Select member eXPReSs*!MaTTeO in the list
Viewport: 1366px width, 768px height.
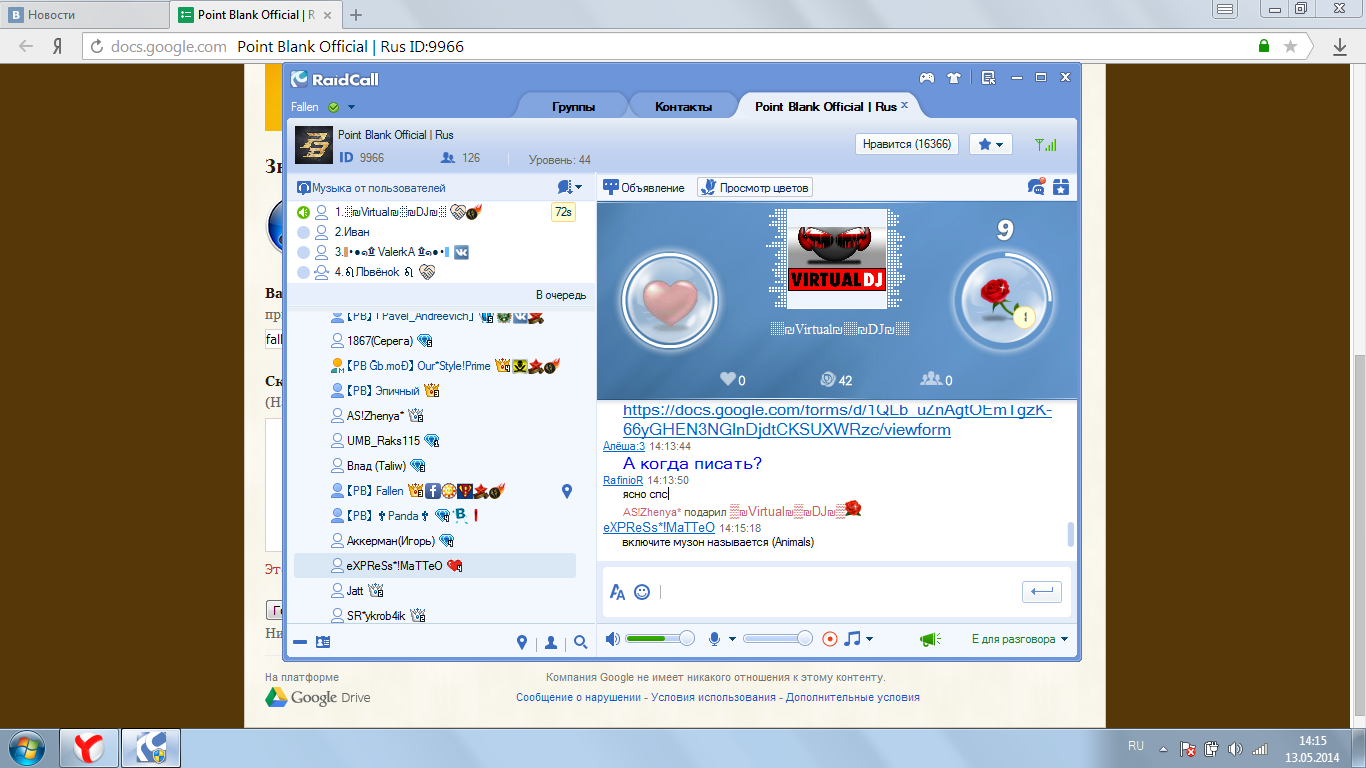click(435, 565)
